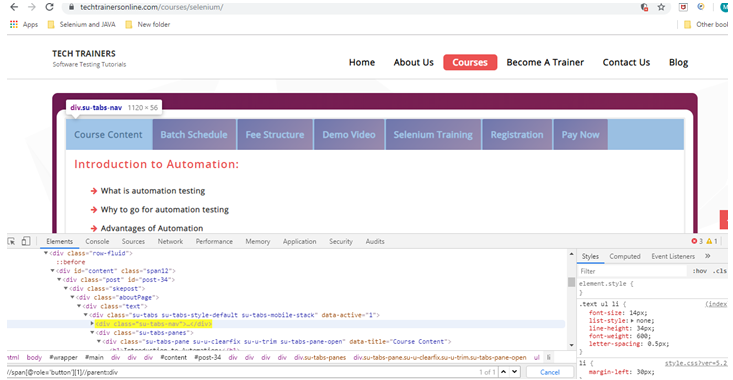Open the Application panel
The width and height of the screenshot is (733, 380).
(x=299, y=241)
